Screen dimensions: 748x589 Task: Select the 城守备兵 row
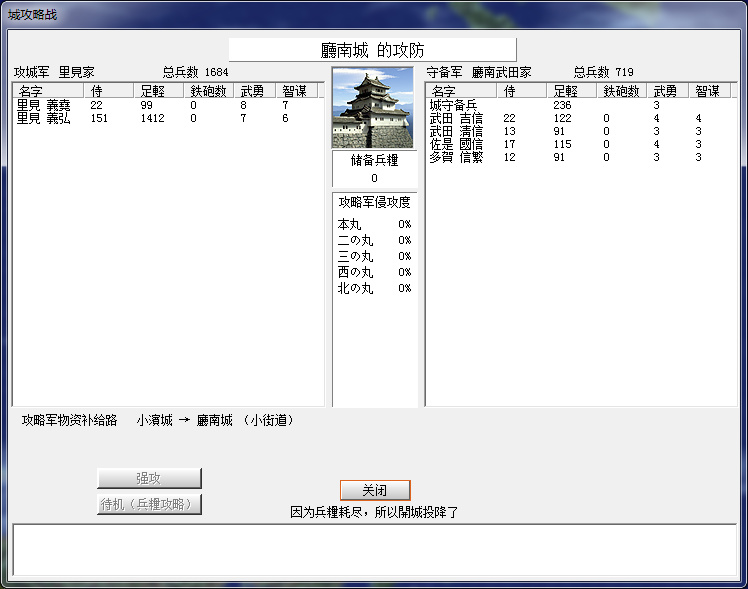[x=580, y=105]
